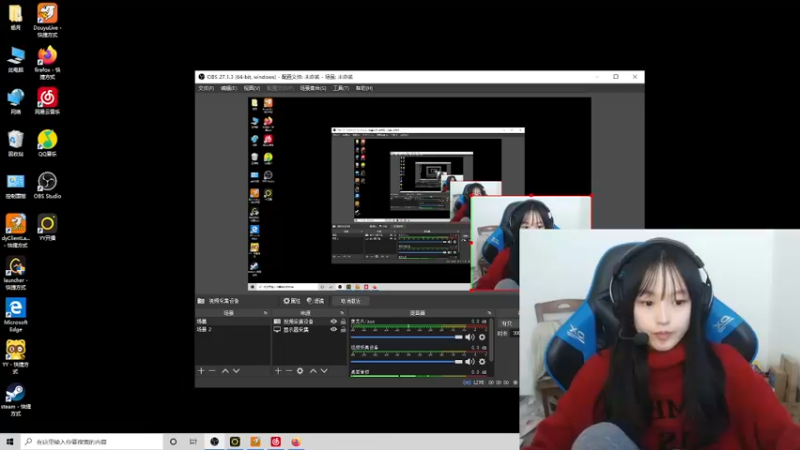Select 场景 2 in Scenes list
The width and height of the screenshot is (800, 450).
pos(233,330)
